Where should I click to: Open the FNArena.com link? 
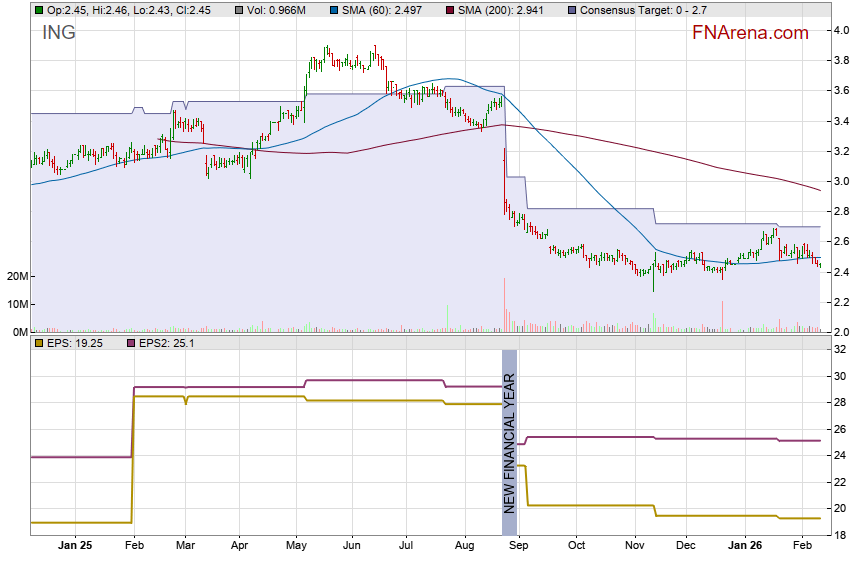749,33
